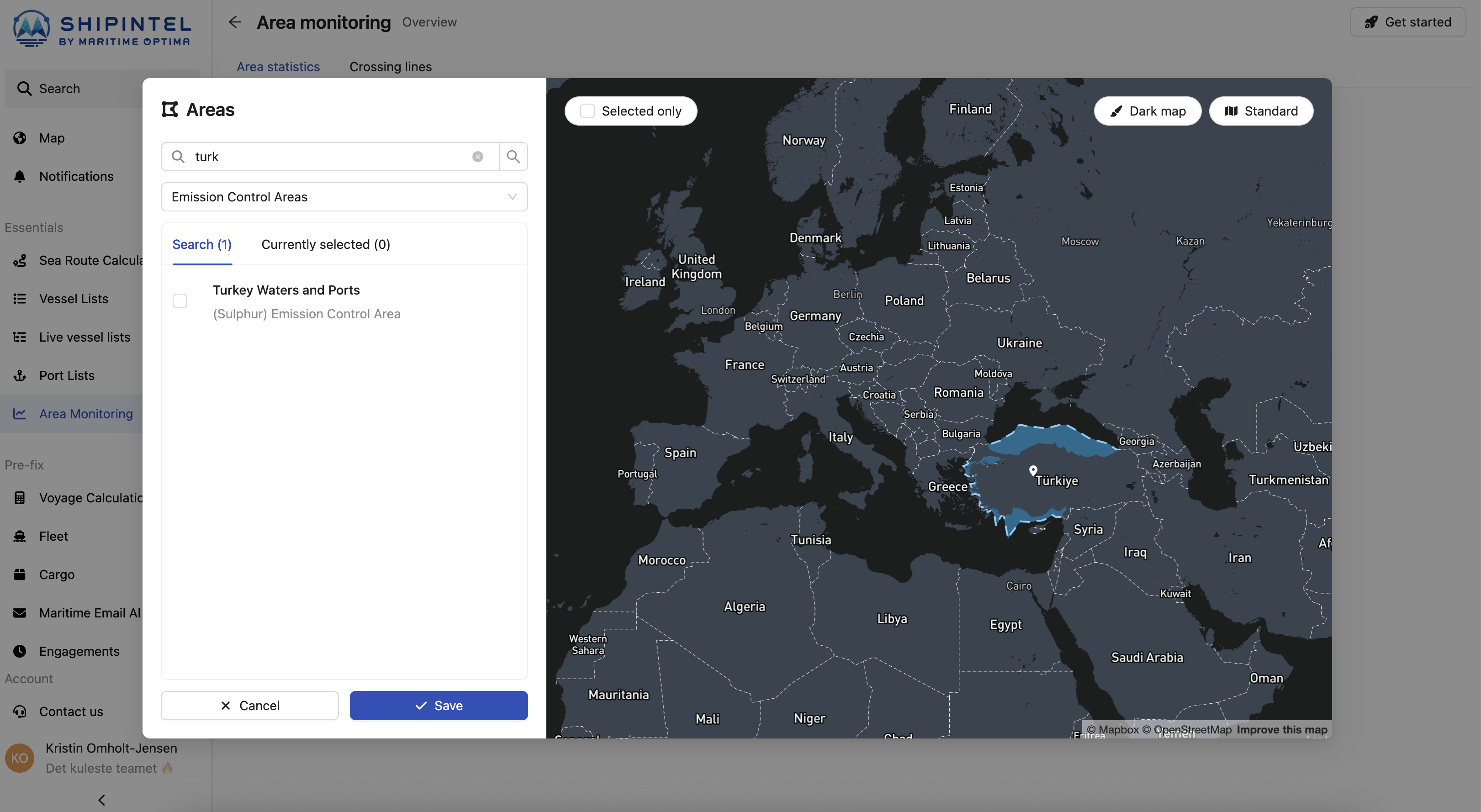Check the Turkey Waters and Ports checkbox
The image size is (1481, 812).
pos(180,301)
